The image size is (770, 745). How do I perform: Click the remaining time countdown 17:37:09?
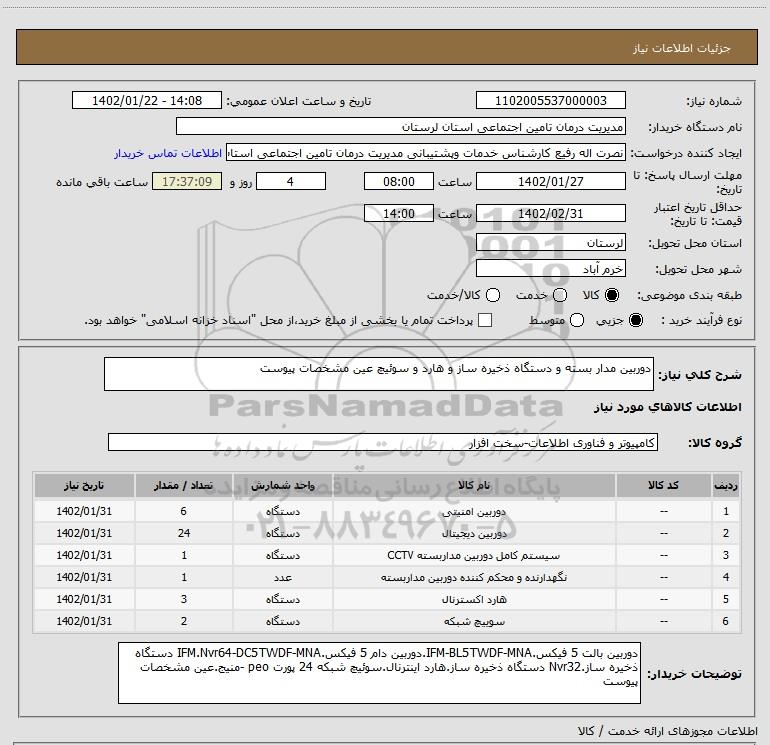[187, 182]
